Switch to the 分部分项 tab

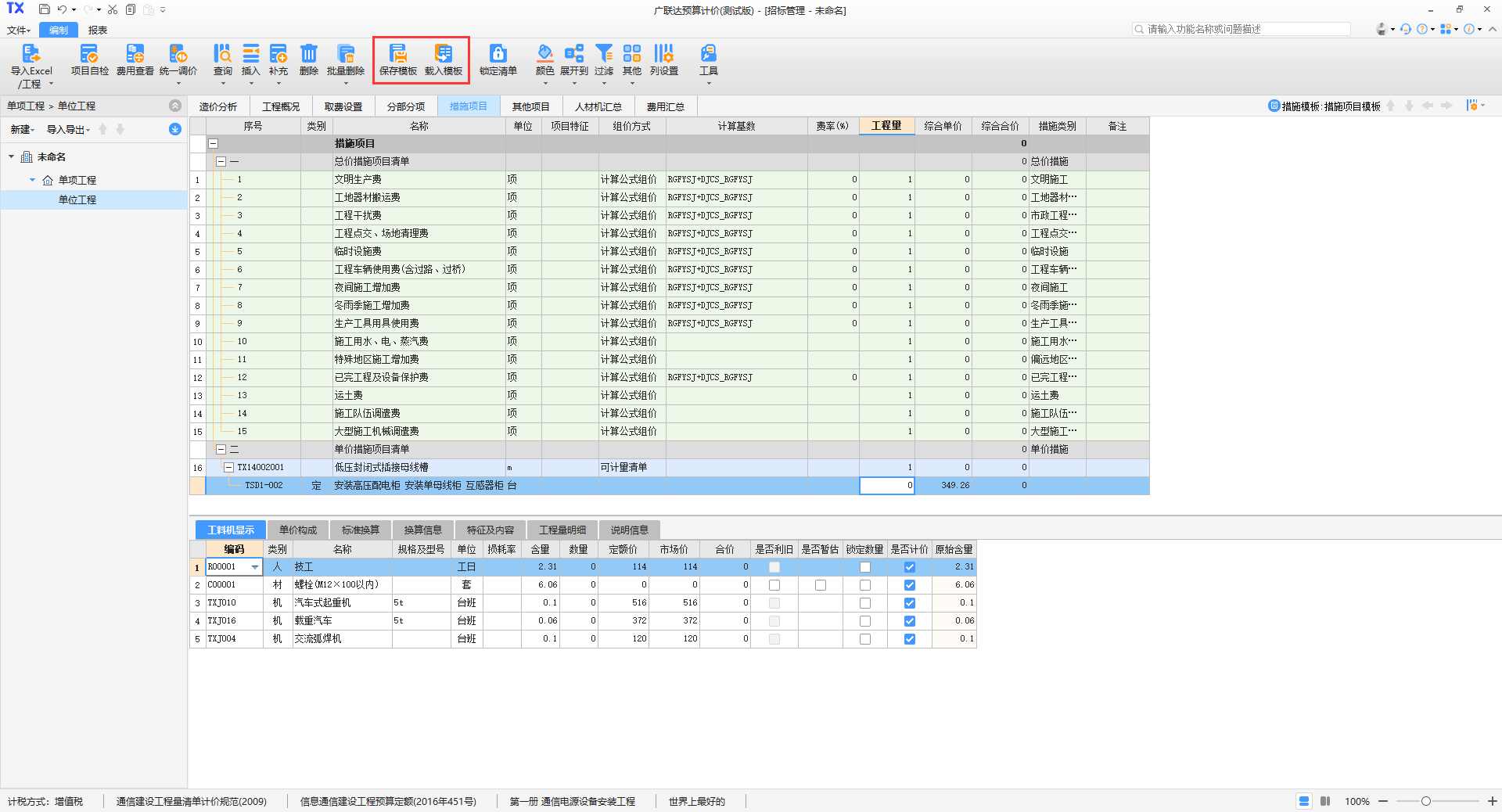(405, 106)
